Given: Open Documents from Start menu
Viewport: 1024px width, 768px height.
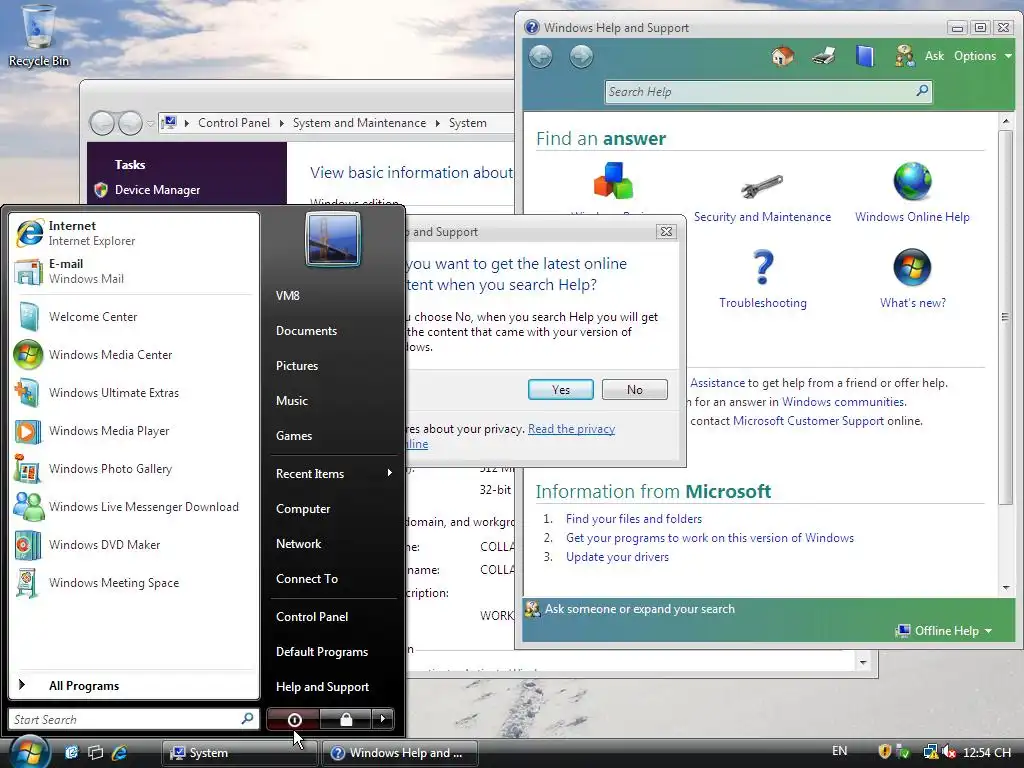Looking at the screenshot, I should tap(306, 331).
